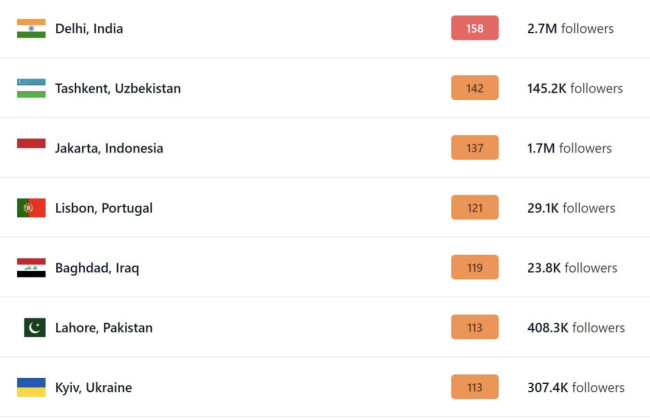Screen dimensions: 650x420
Task: Click the Indonesia flag icon
Action: (x=31, y=145)
